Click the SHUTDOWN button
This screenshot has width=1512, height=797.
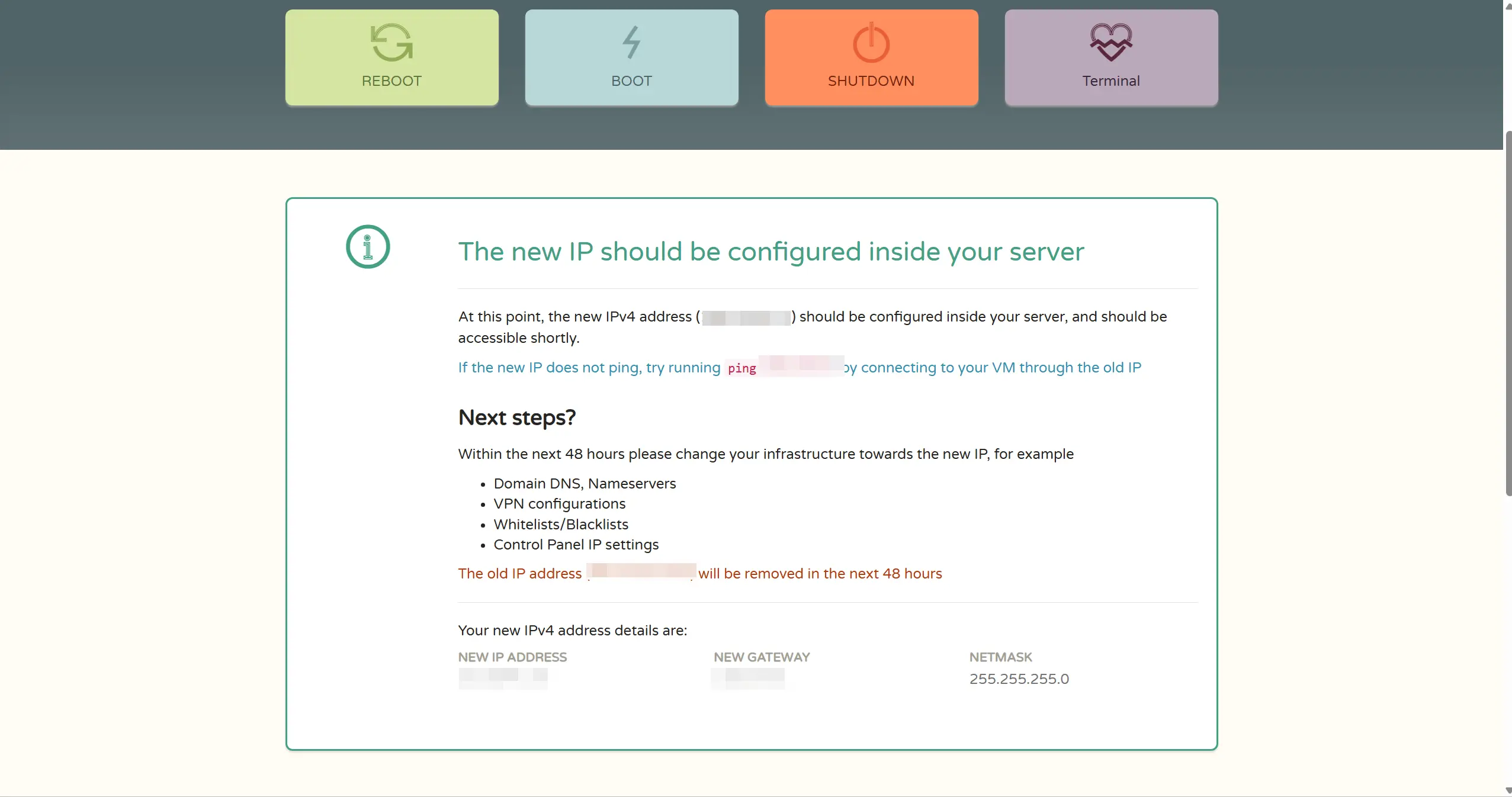pos(871,57)
